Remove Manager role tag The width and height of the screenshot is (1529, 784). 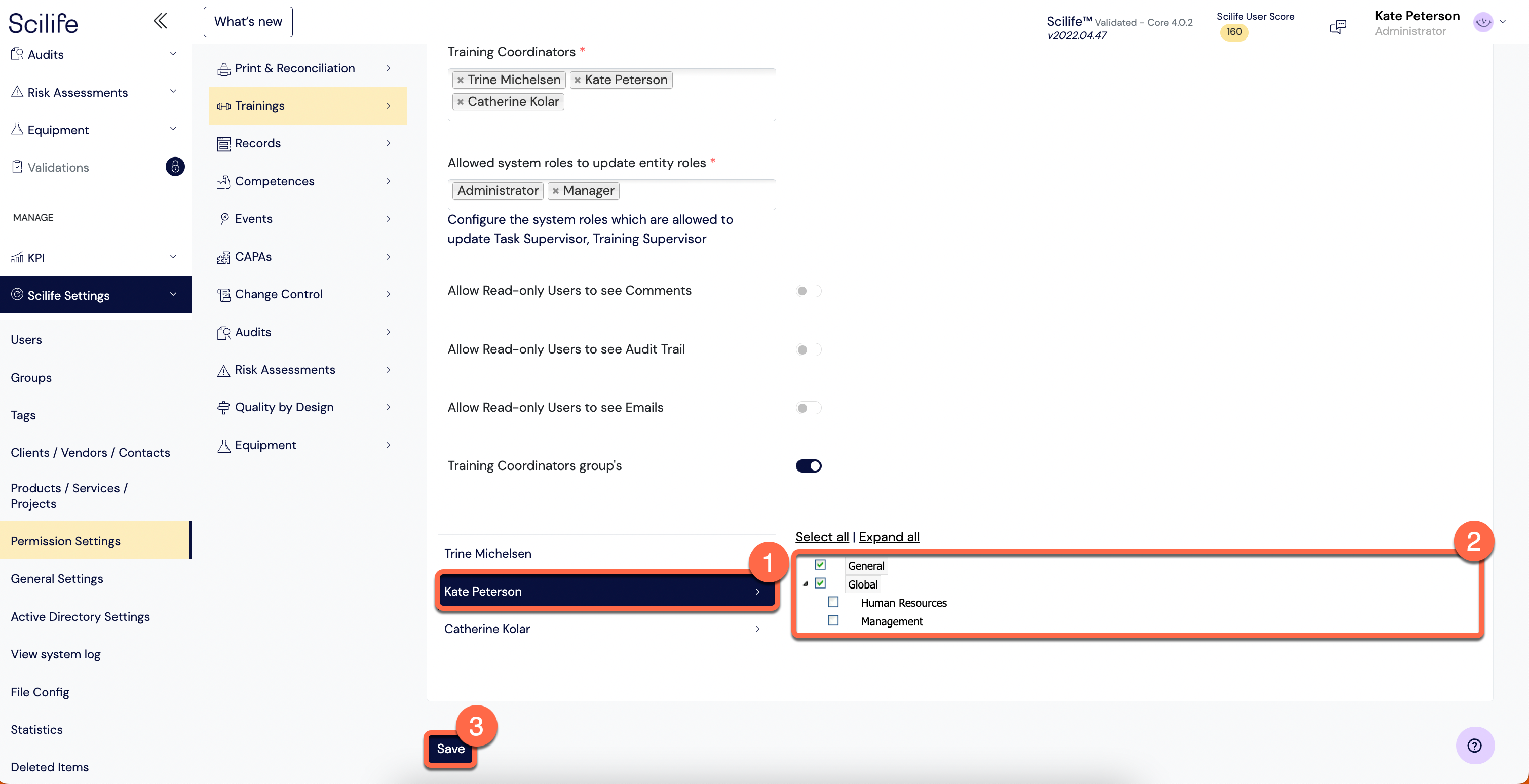(x=555, y=191)
